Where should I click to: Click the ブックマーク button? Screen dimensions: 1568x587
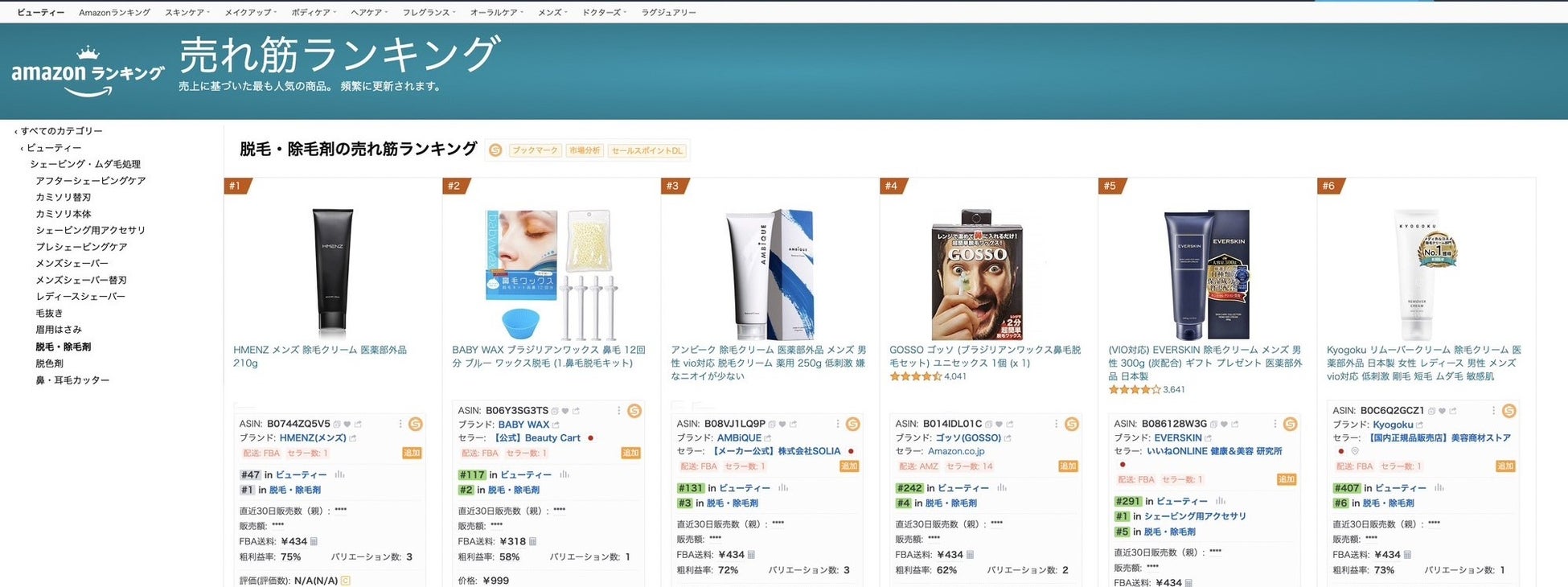[536, 150]
